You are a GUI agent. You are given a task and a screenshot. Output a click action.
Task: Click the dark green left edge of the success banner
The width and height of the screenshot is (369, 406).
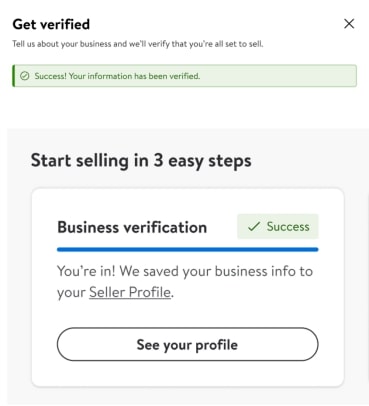coord(13,76)
